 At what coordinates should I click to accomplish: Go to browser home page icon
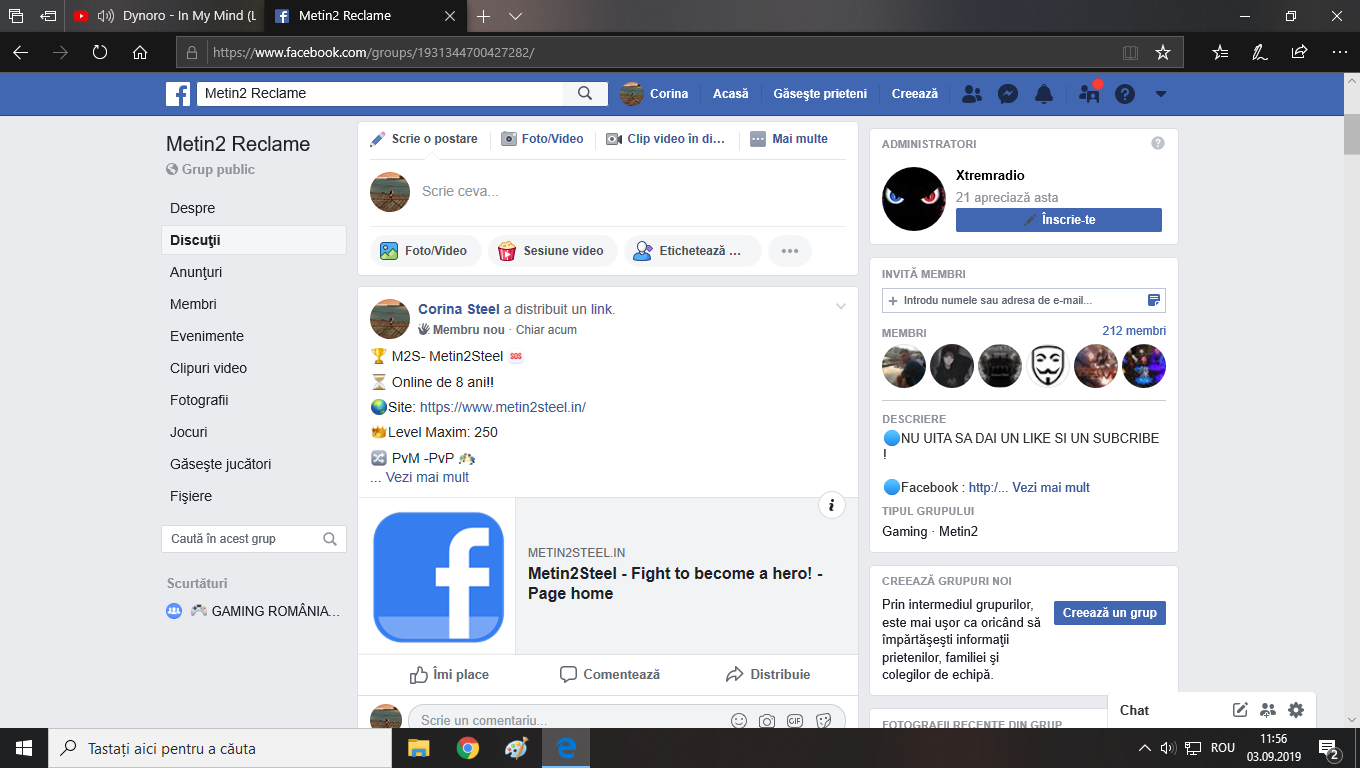[140, 52]
